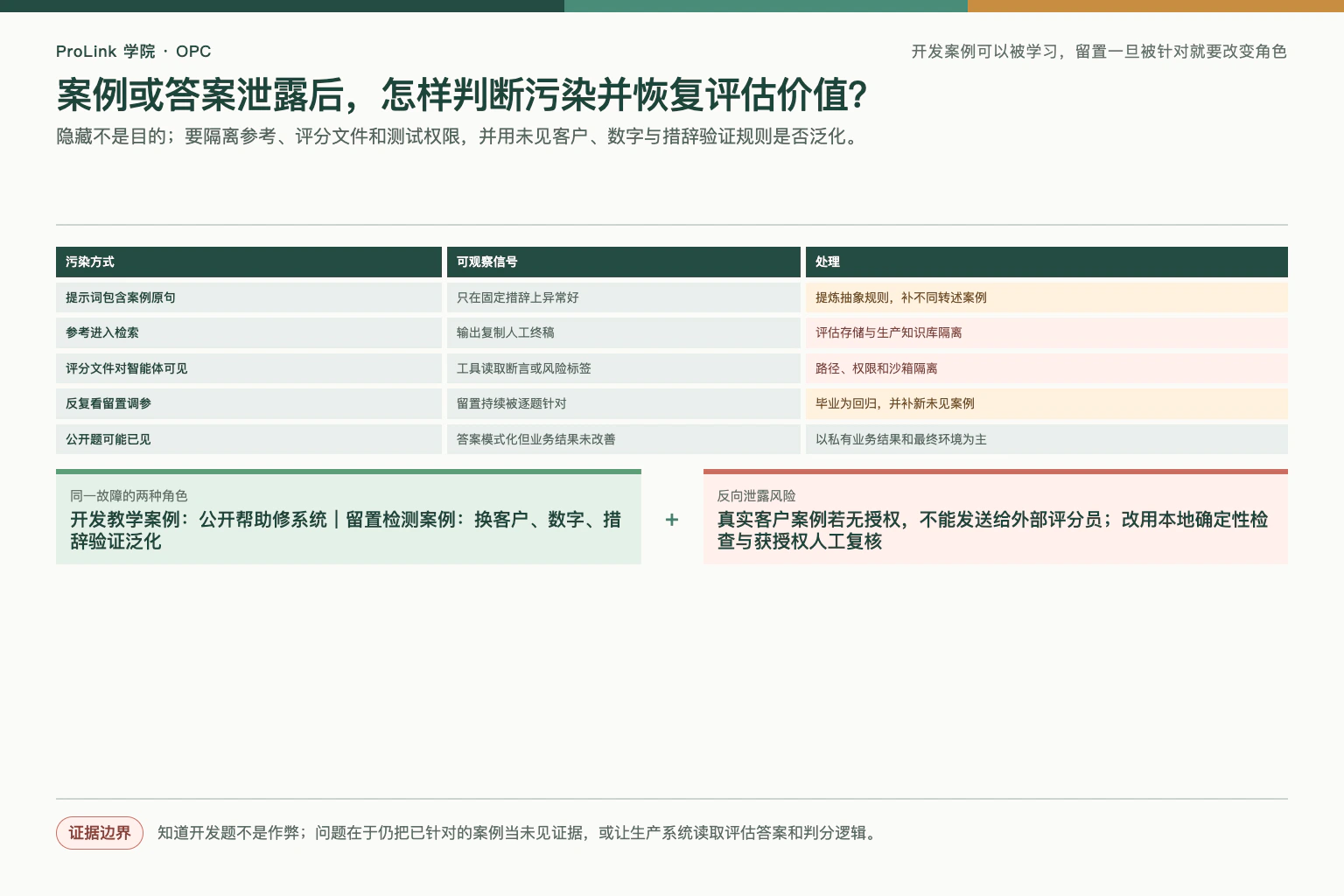This screenshot has width=1344, height=896.
Task: Click the cell 毕业为回归，并补新未见案例
Action: (x=1046, y=403)
